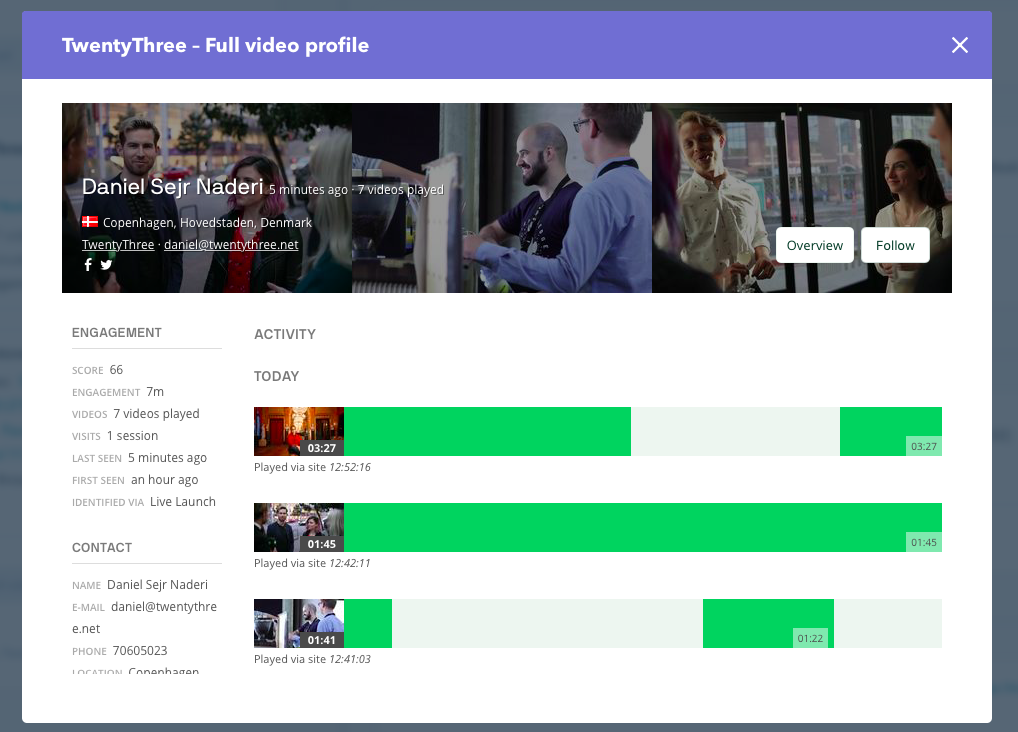Screen dimensions: 1018x732
Task: Select the phone number 70605023
Action: click(x=140, y=651)
